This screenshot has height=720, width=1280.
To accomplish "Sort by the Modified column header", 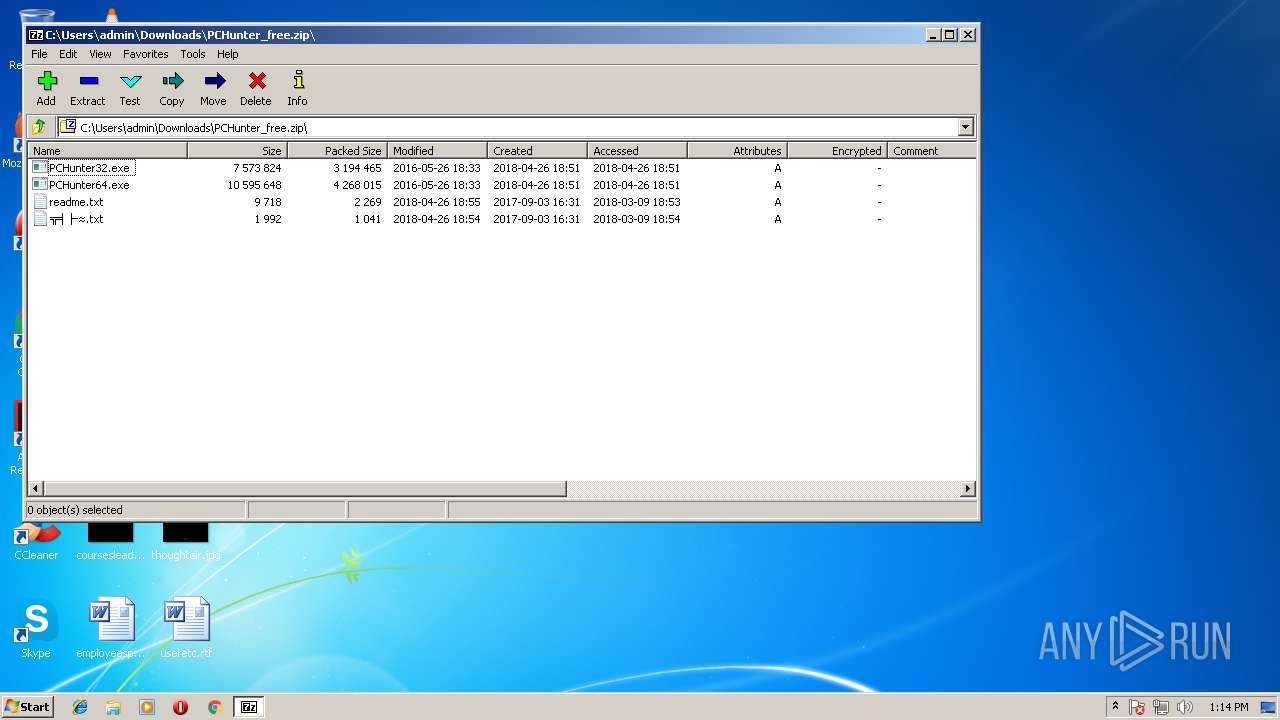I will point(438,151).
